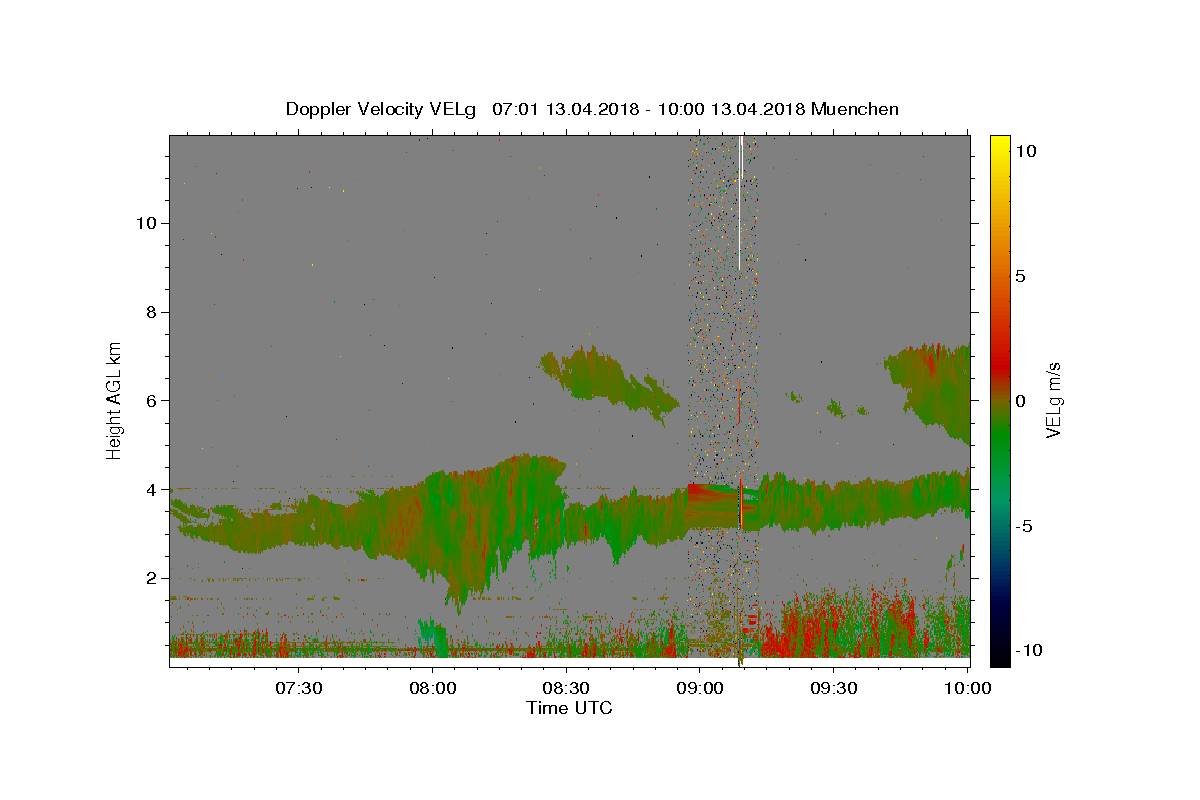Viewport: 1200px width, 800px height.
Task: Click the 09:00 time tick label
Action: [x=699, y=689]
